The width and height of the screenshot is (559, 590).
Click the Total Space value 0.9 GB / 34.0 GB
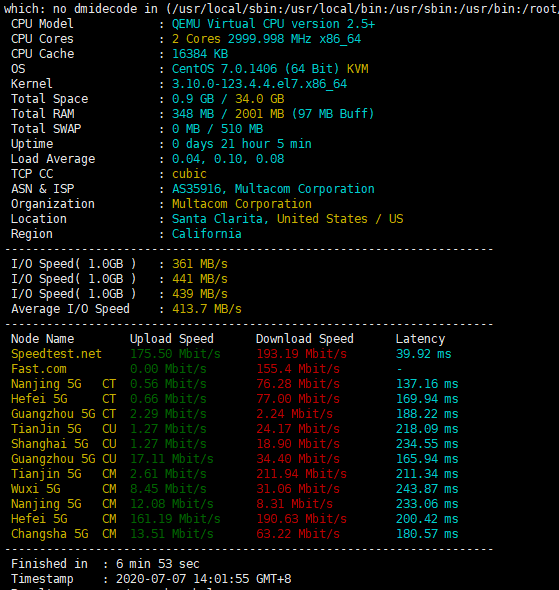(x=228, y=99)
